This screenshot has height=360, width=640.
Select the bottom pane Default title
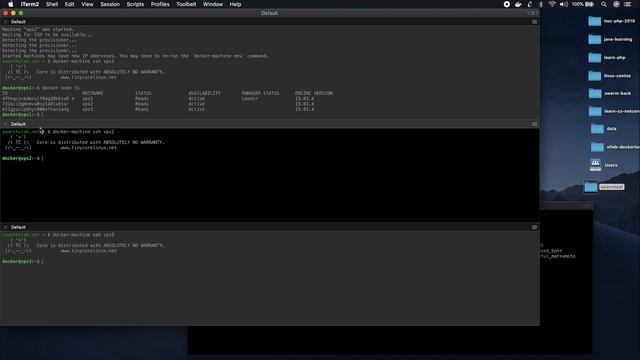tap(18, 227)
